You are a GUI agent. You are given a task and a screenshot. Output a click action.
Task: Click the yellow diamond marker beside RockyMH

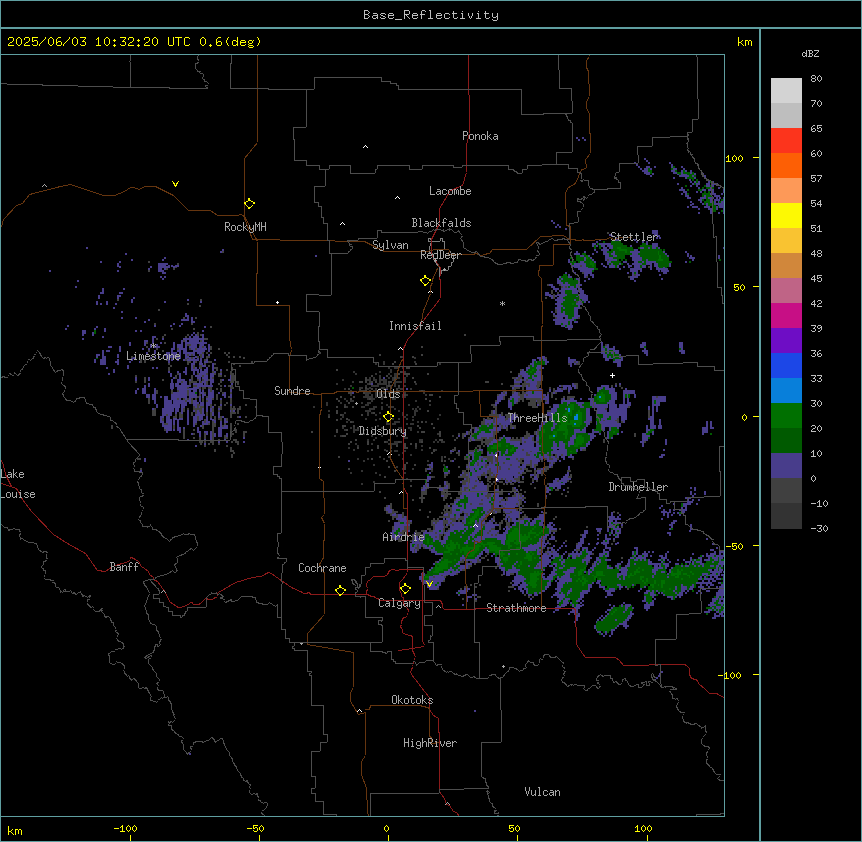(249, 203)
